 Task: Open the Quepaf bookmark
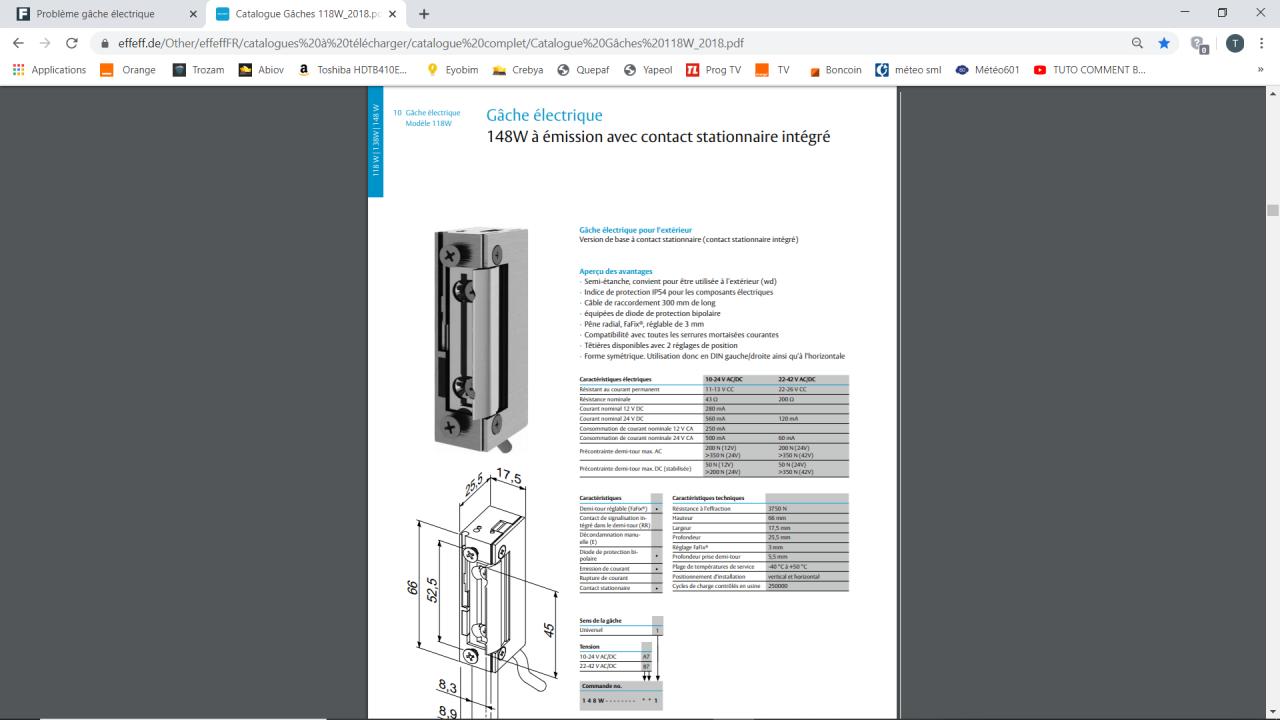pos(583,70)
